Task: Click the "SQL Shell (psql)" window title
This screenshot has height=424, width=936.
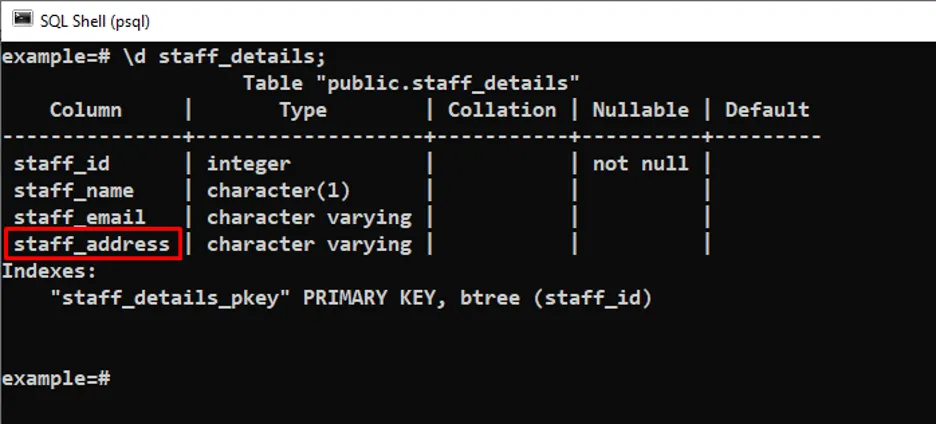Action: pos(96,20)
